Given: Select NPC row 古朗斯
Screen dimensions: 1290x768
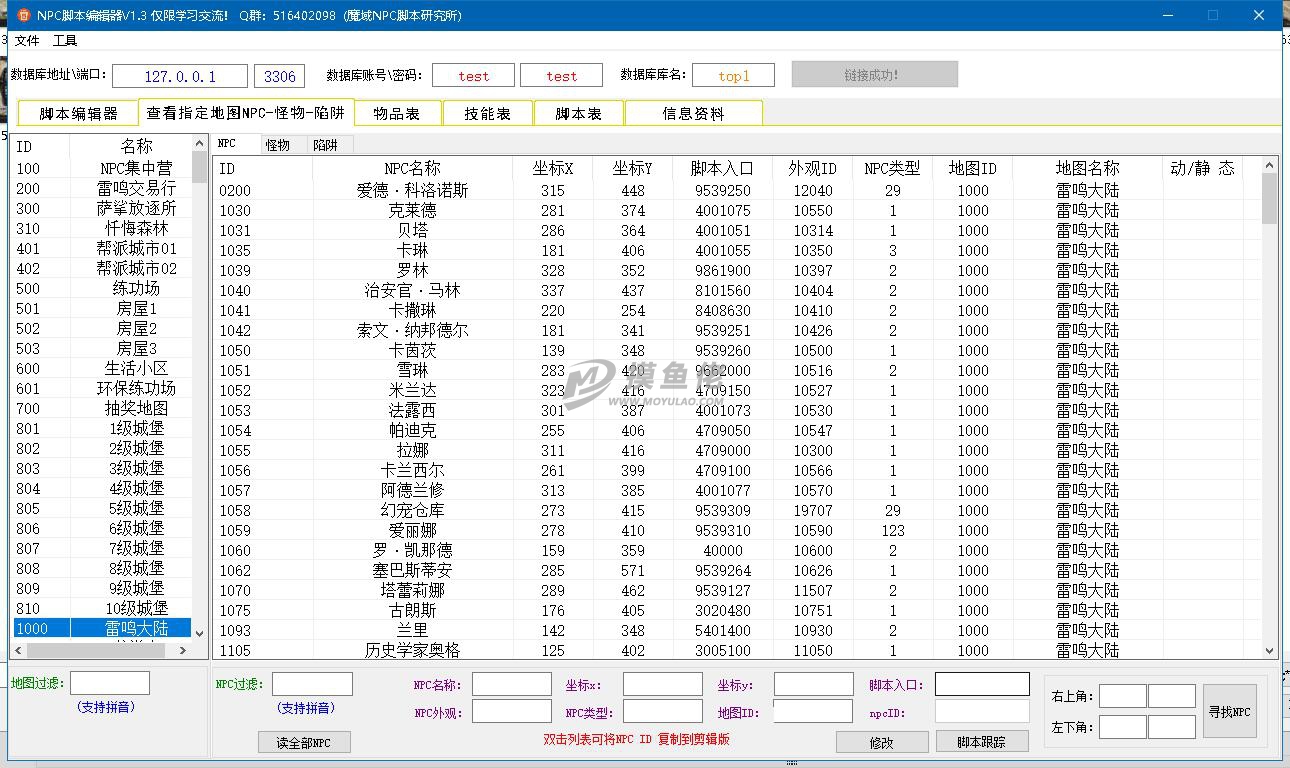Looking at the screenshot, I should pos(738,610).
